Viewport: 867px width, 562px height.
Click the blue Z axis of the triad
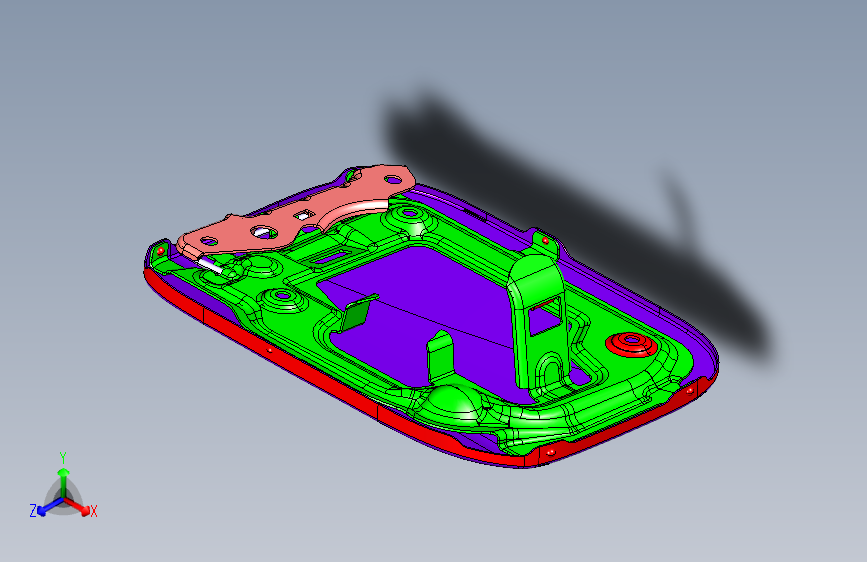tap(50, 507)
